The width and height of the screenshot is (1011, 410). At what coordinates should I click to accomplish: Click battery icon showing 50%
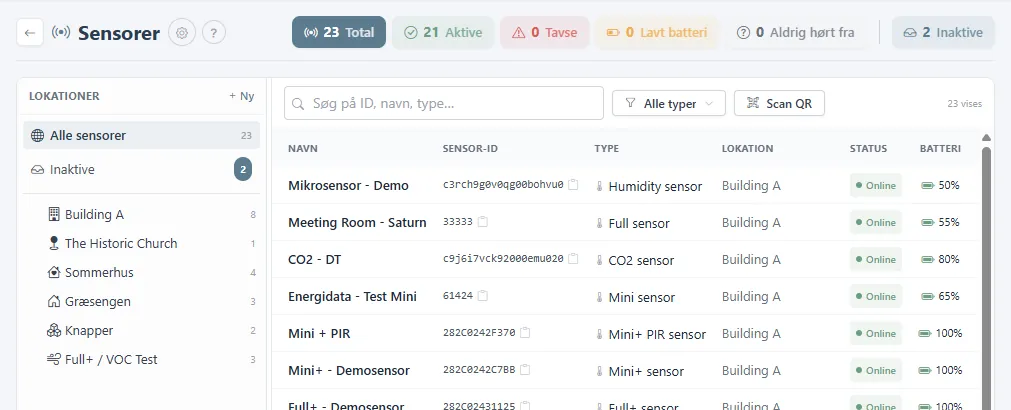pyautogui.click(x=928, y=186)
